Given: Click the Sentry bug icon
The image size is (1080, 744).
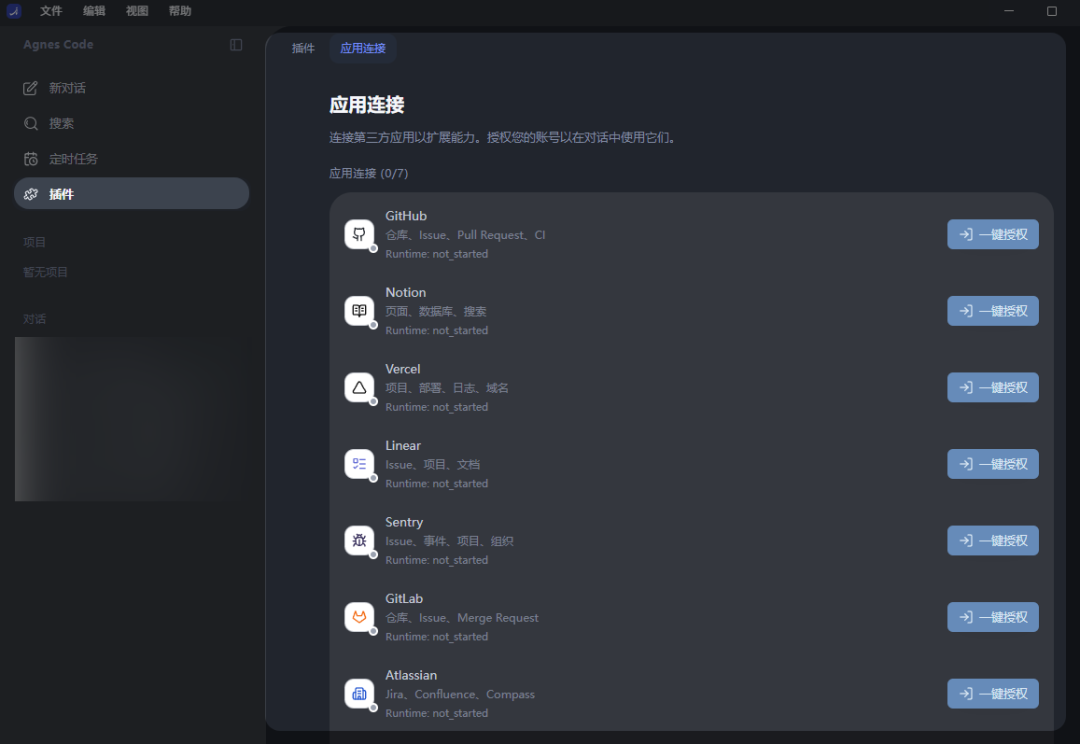Looking at the screenshot, I should point(359,540).
